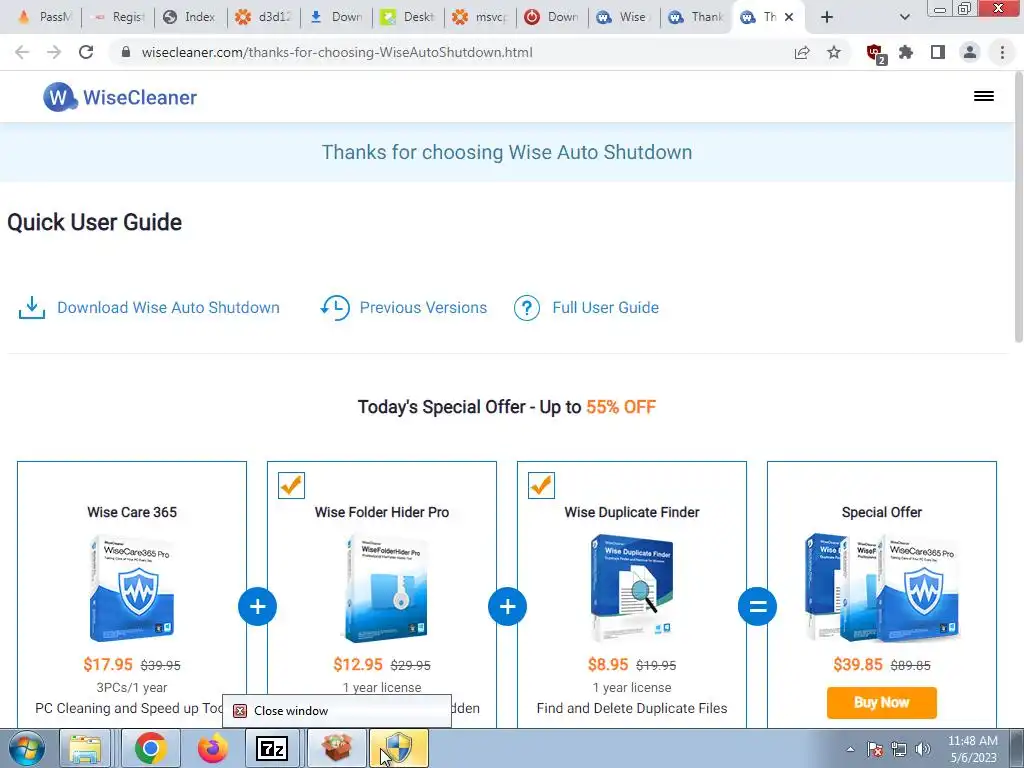
Task: Toggle the browser side panel icon
Action: click(x=938, y=52)
